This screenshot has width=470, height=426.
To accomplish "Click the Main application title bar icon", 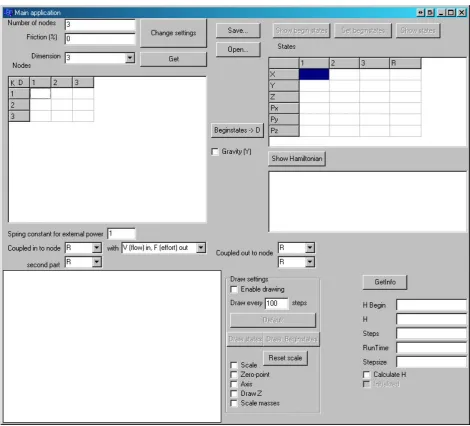I will coord(8,13).
